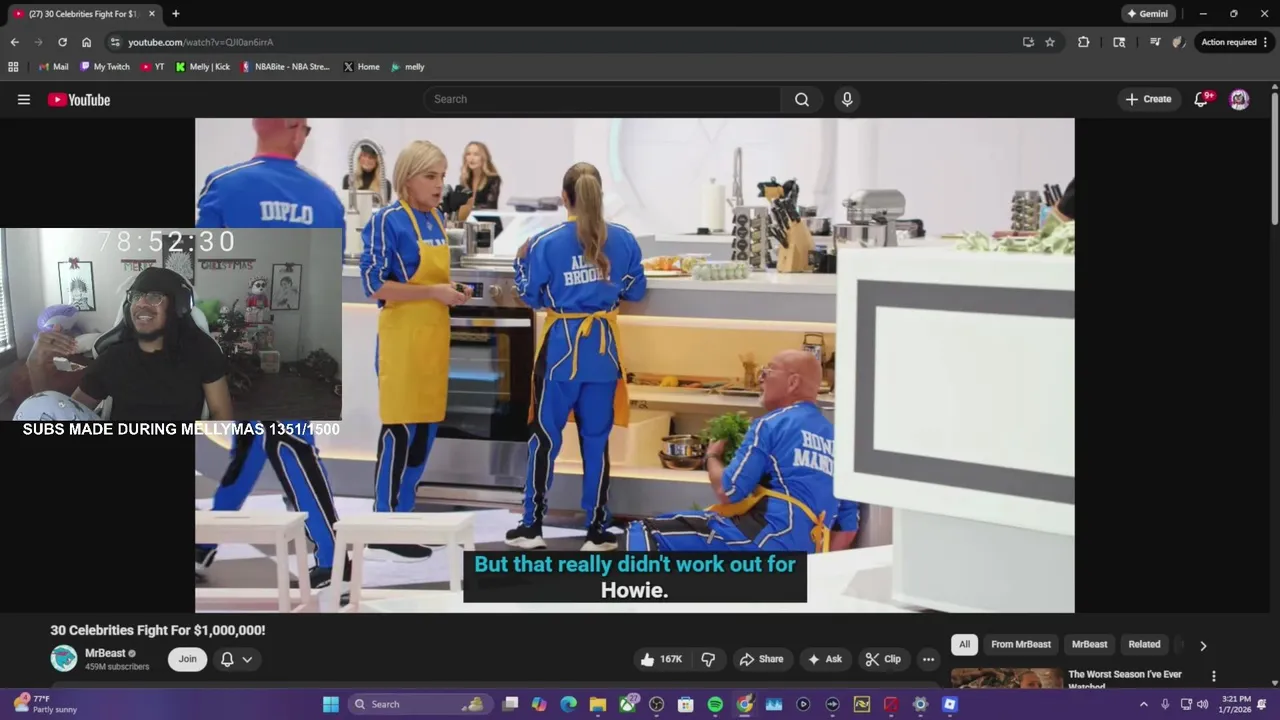Reload the page in Chrome
The width and height of the screenshot is (1280, 720).
(62, 42)
